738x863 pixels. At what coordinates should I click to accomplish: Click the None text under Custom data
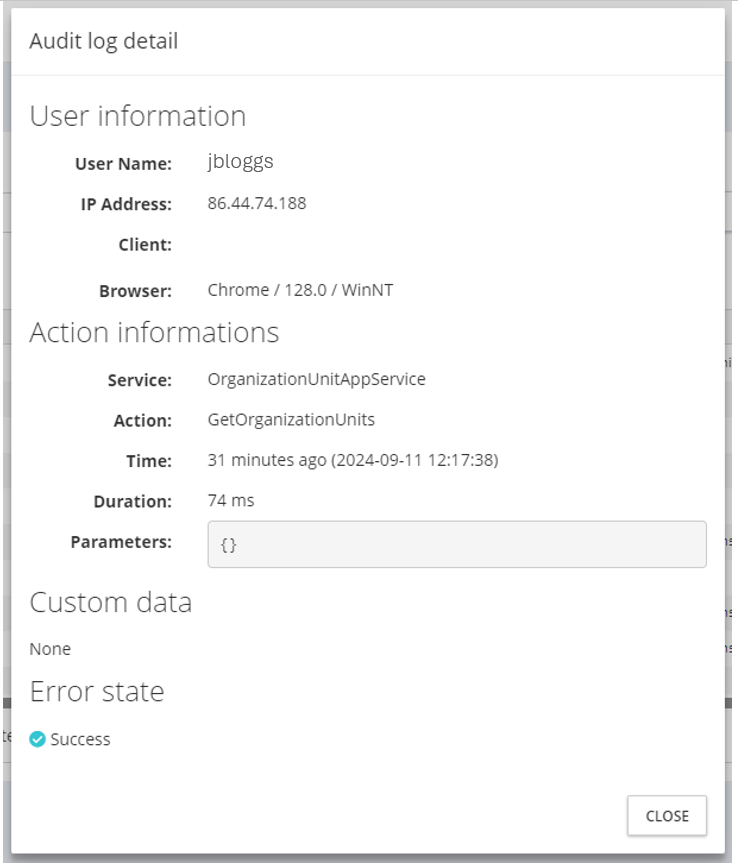[x=50, y=649]
